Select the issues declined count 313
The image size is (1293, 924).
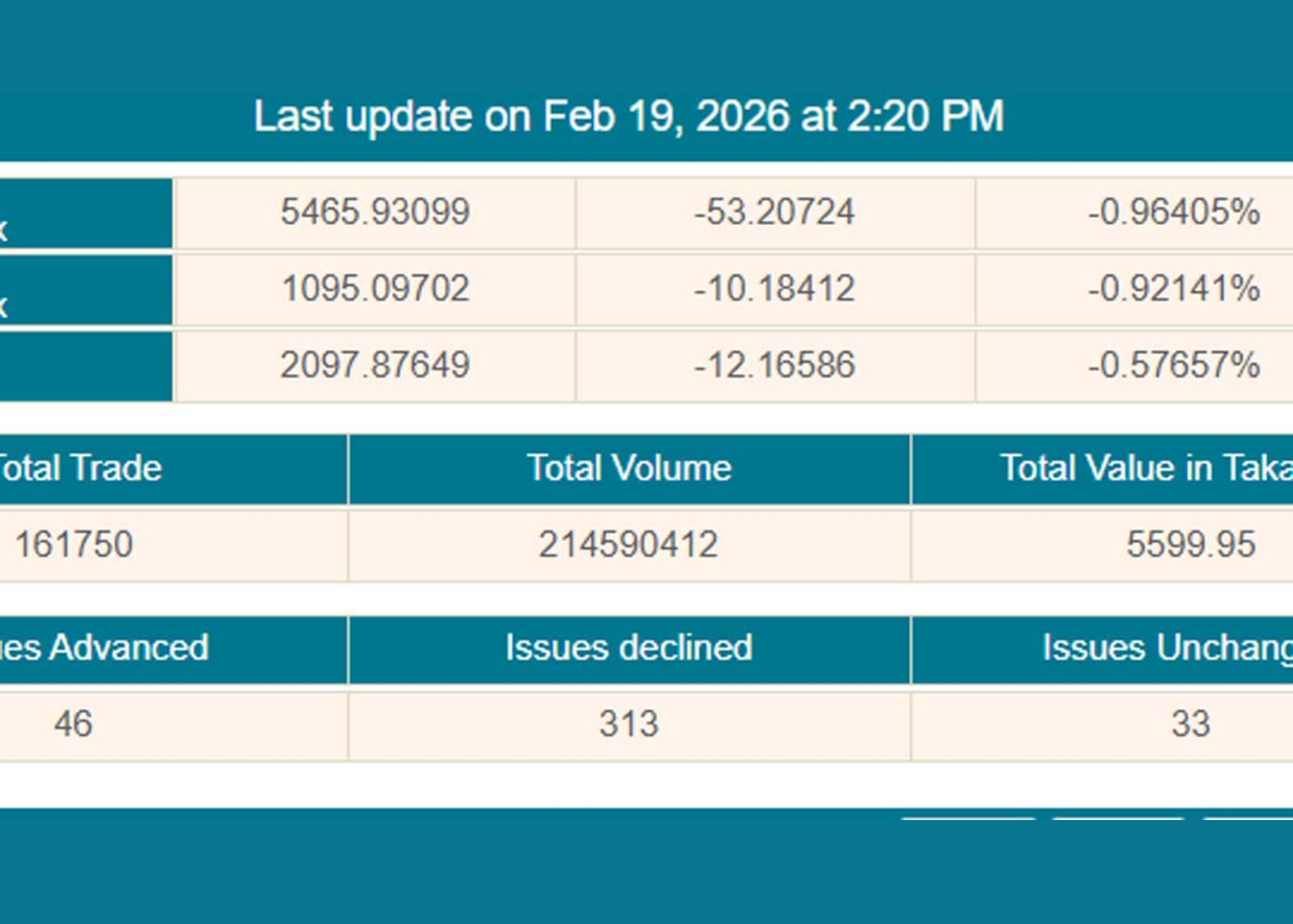[628, 724]
